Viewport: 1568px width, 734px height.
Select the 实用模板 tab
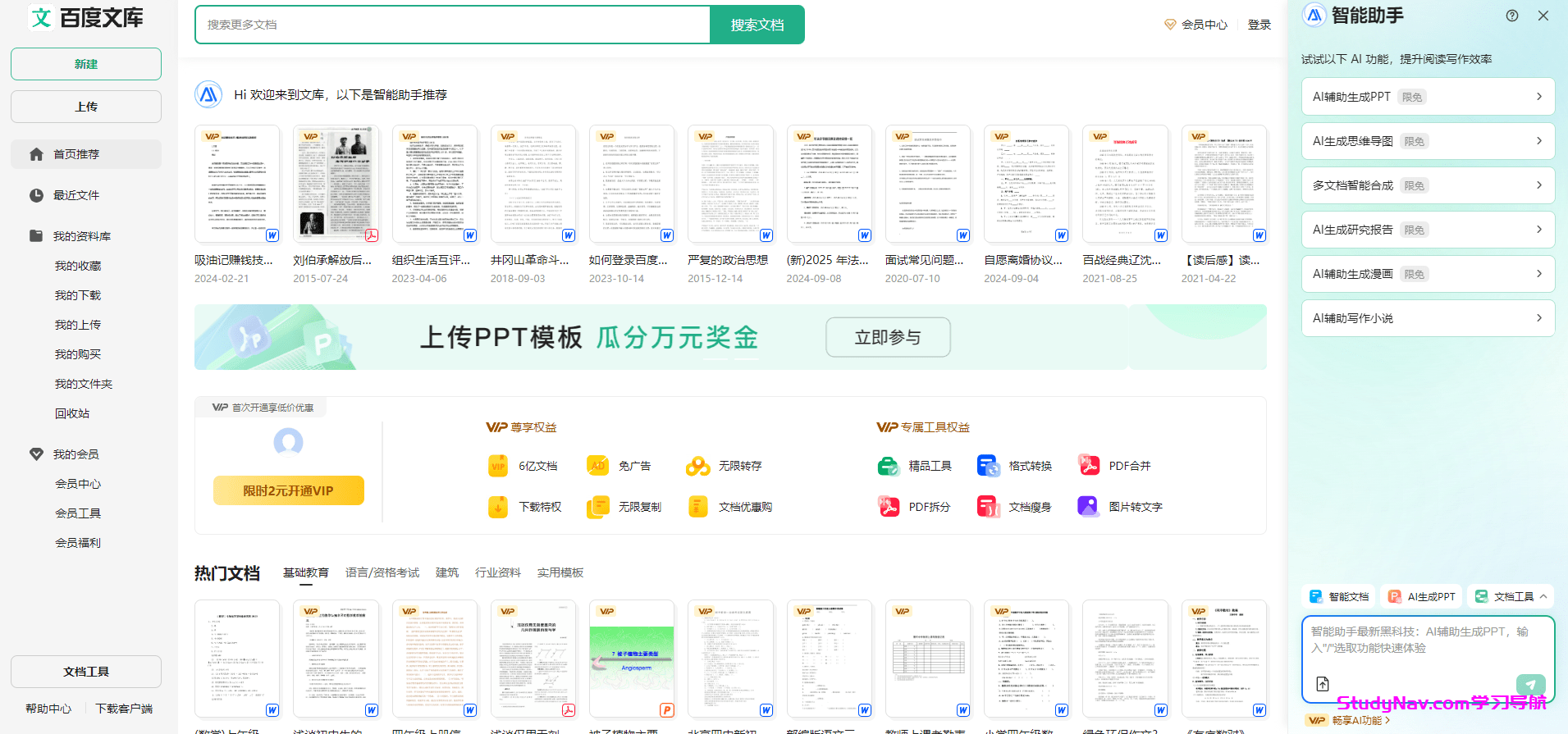(560, 572)
